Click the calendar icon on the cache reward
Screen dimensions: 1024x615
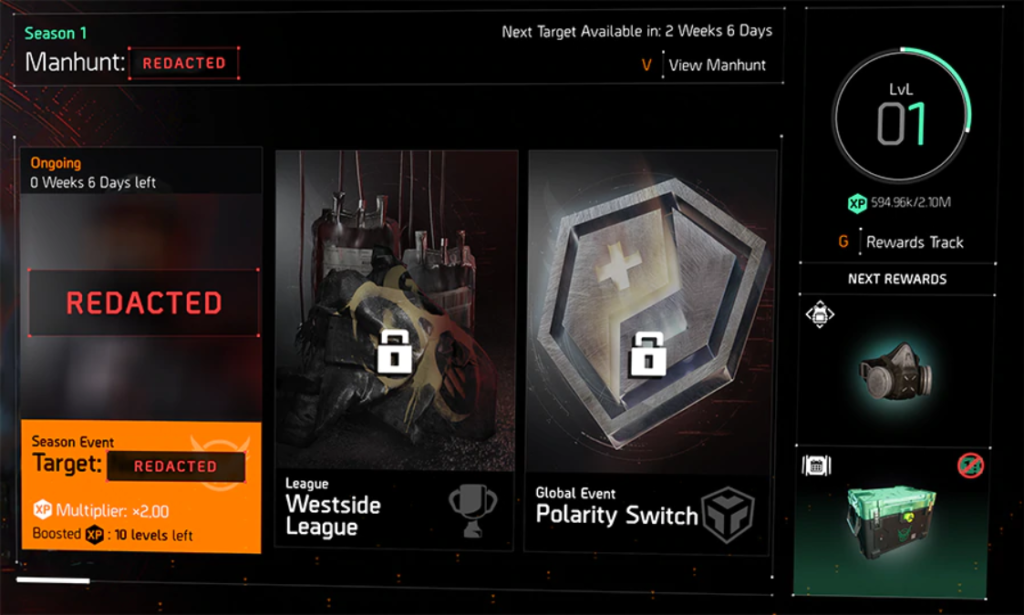coord(816,466)
